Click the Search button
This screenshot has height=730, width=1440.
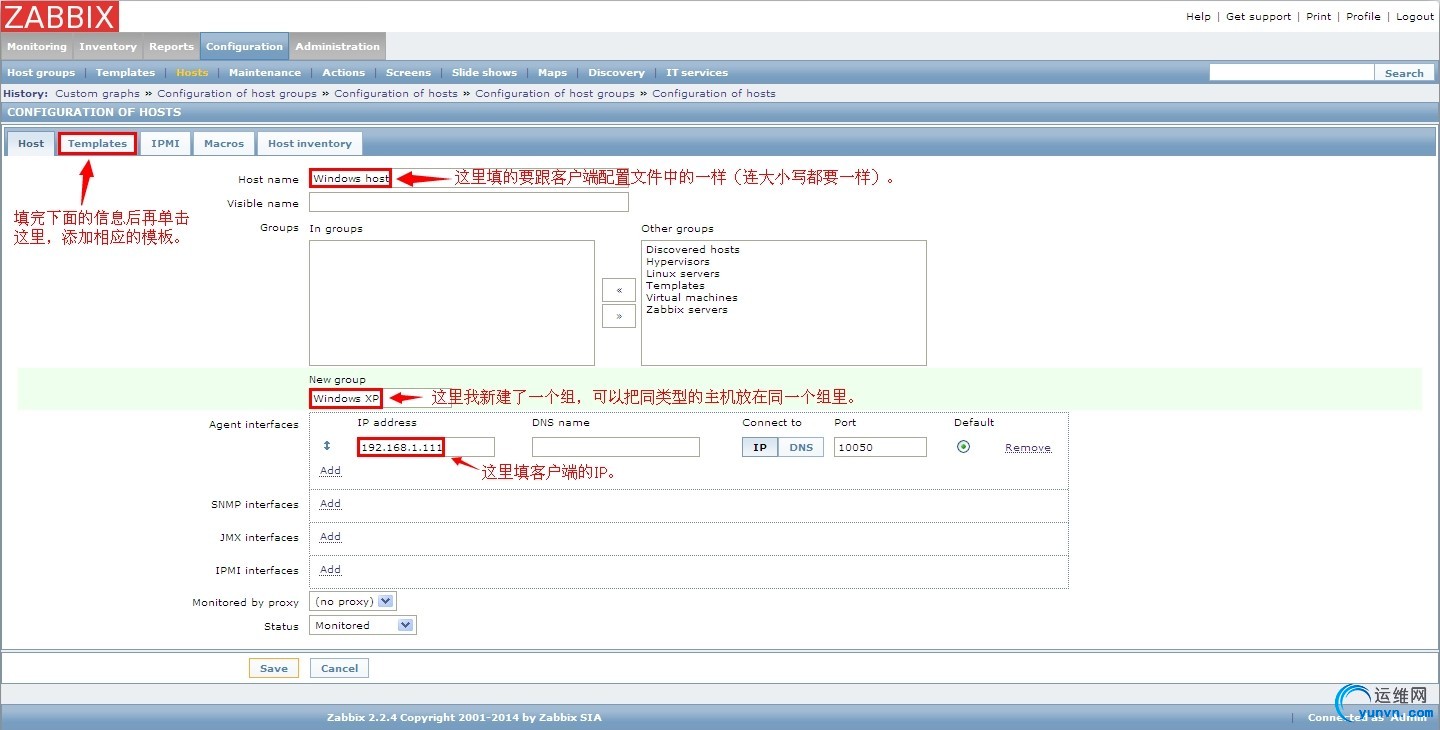[1404, 73]
